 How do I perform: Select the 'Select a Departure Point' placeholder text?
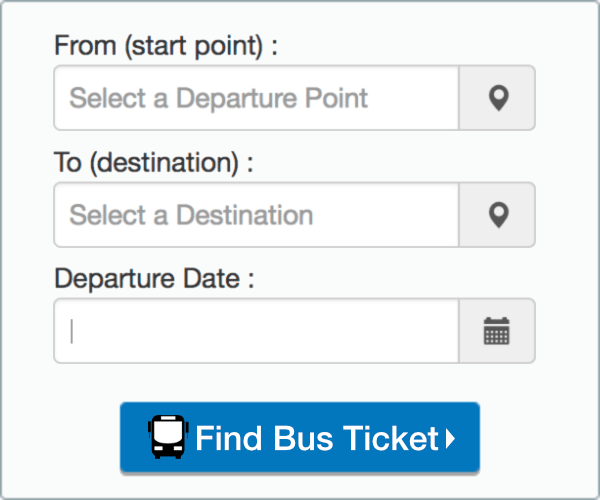coord(219,98)
